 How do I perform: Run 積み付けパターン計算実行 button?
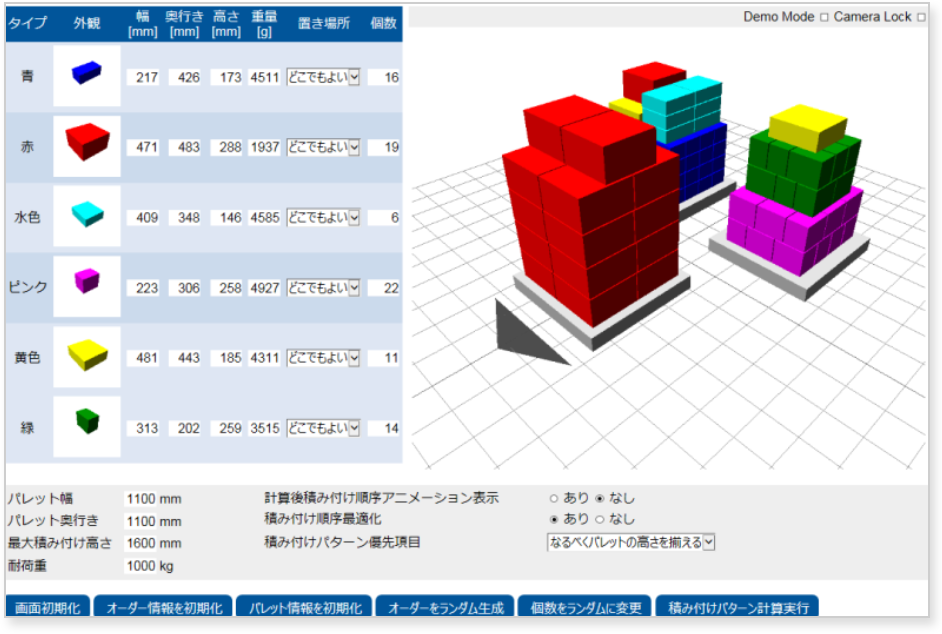coord(738,607)
